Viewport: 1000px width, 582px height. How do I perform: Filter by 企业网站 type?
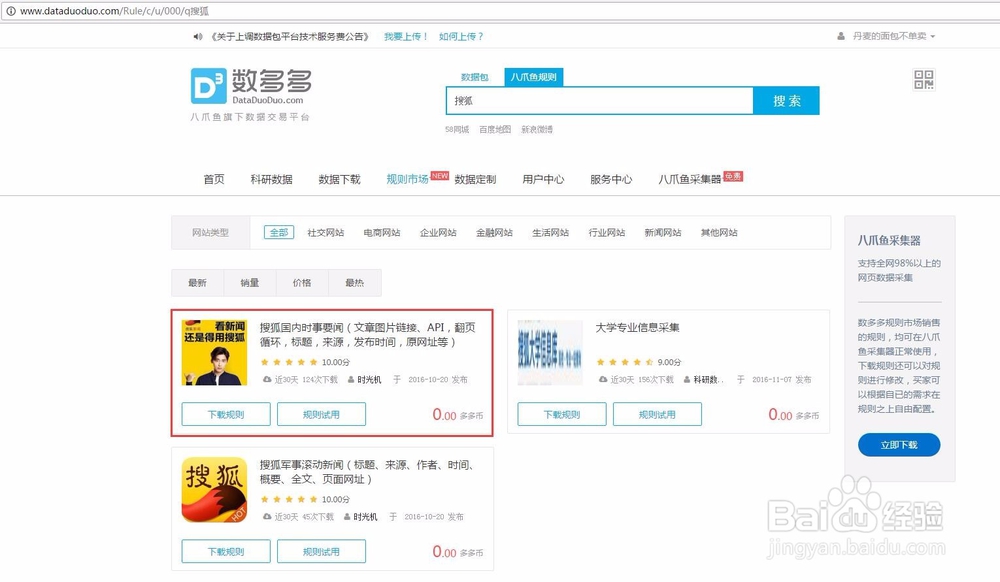point(438,233)
